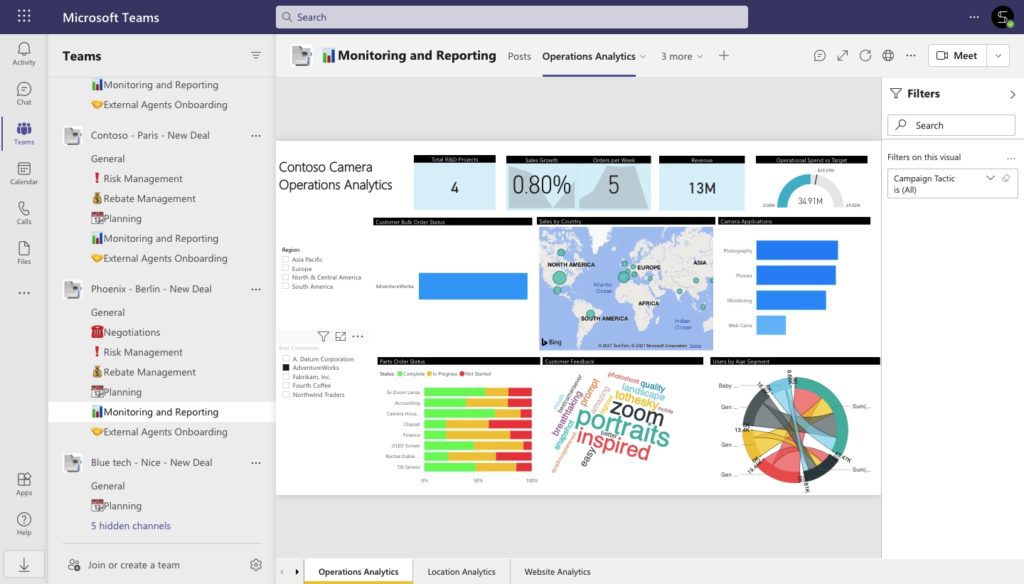Open more tab options next to globe

pos(911,56)
